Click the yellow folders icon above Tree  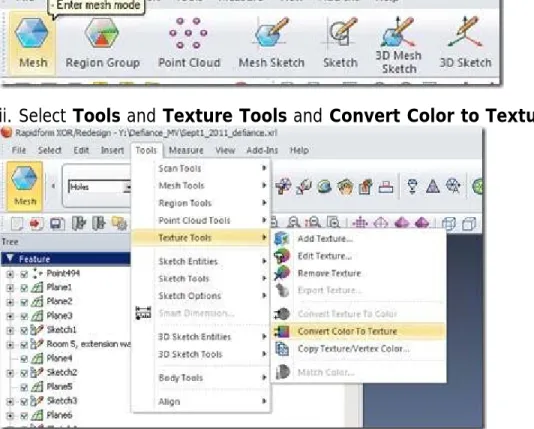tap(119, 223)
